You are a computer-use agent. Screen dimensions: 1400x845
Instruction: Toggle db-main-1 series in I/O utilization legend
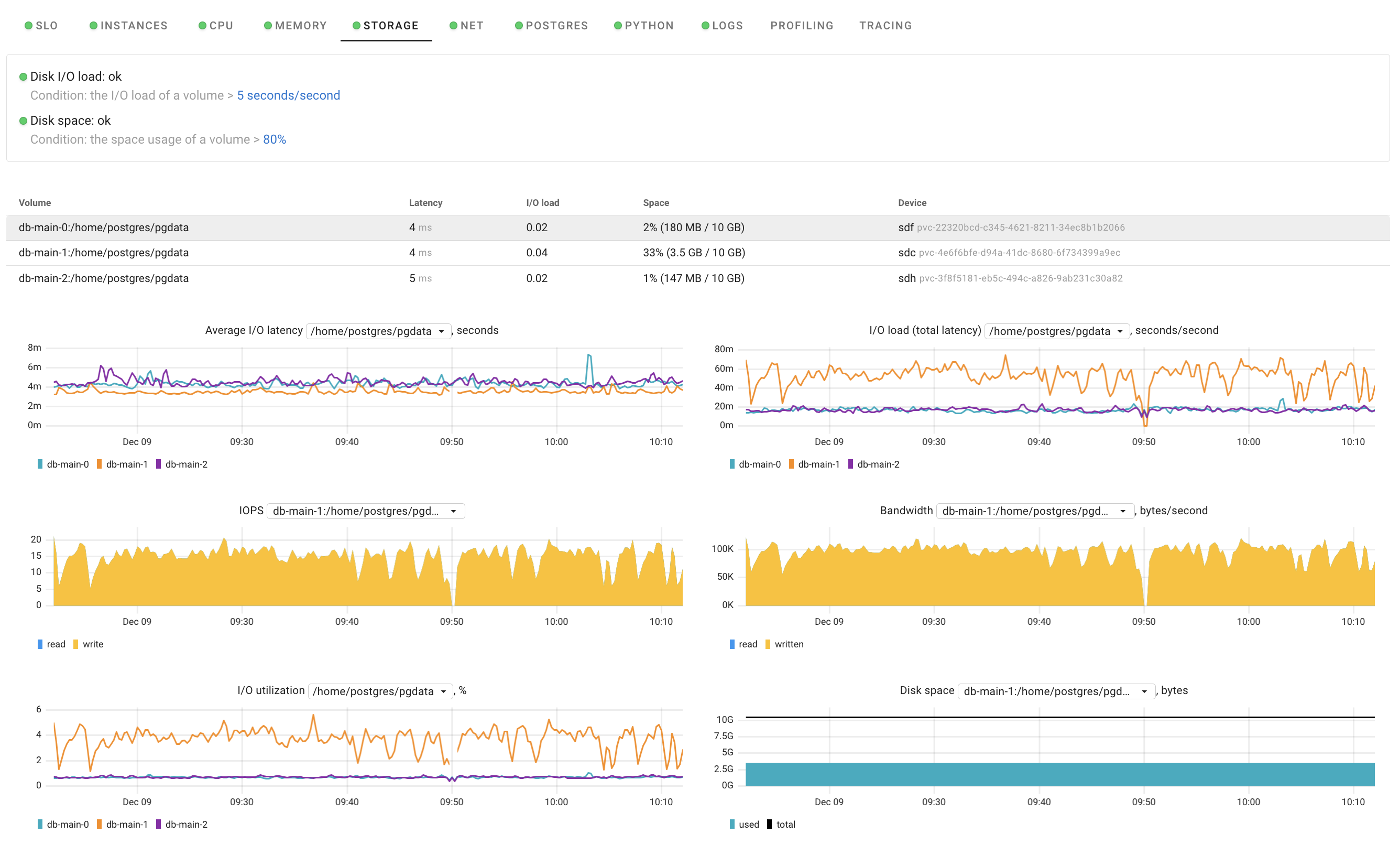click(x=122, y=825)
